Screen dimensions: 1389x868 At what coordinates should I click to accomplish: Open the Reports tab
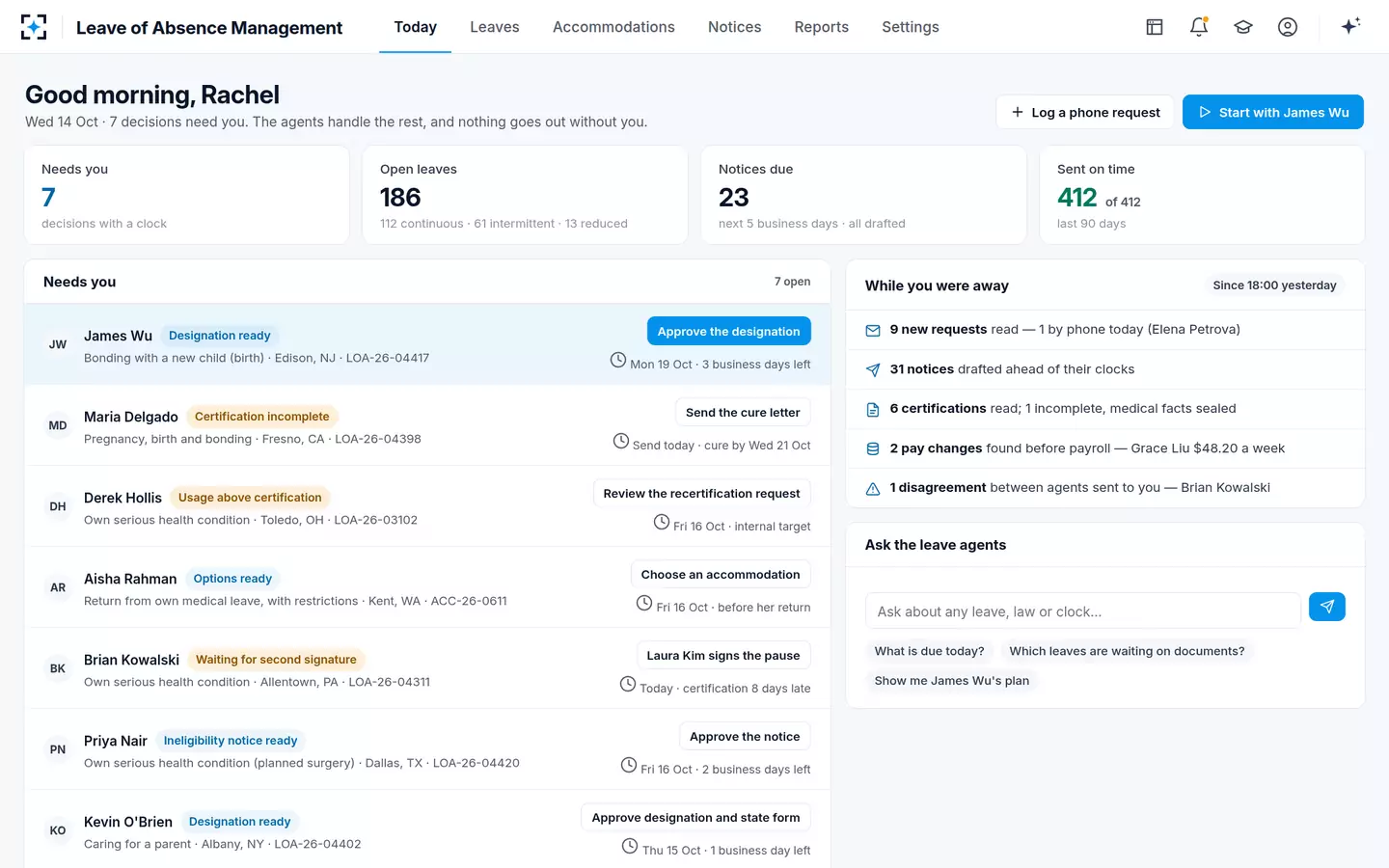click(x=822, y=27)
